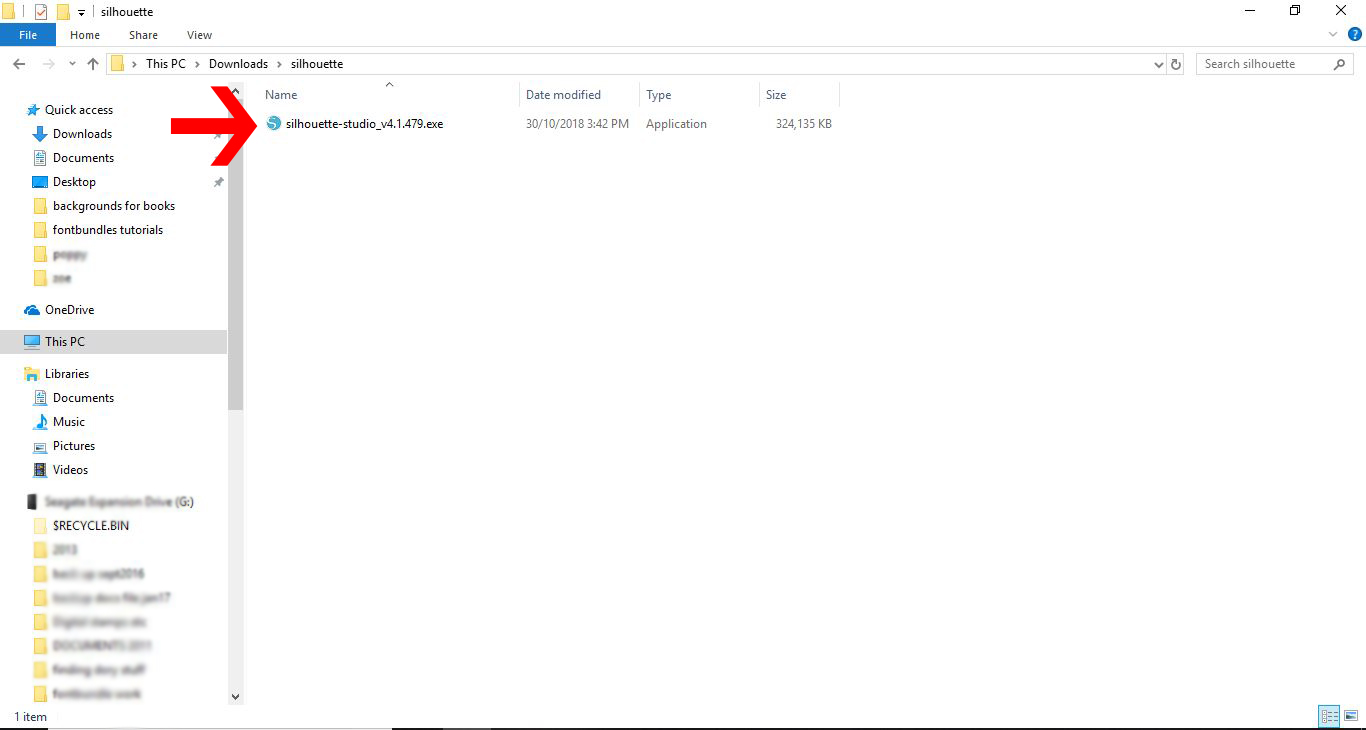This screenshot has width=1366, height=730.
Task: Expand the chevron after This PC in the address bar
Action: point(197,64)
